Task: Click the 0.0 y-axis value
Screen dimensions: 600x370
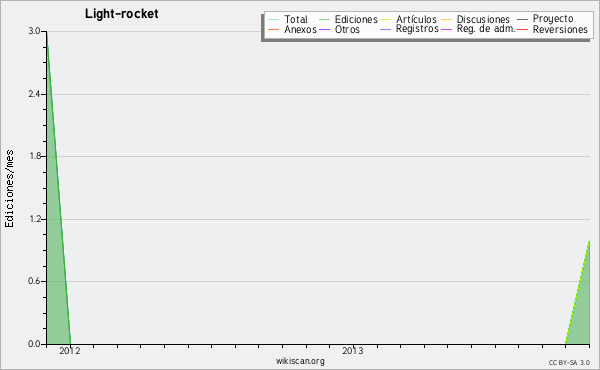Action: click(34, 344)
